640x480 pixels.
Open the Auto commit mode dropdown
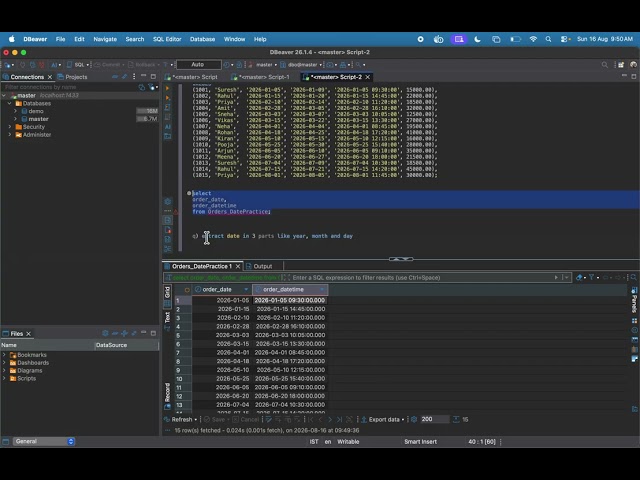point(199,65)
